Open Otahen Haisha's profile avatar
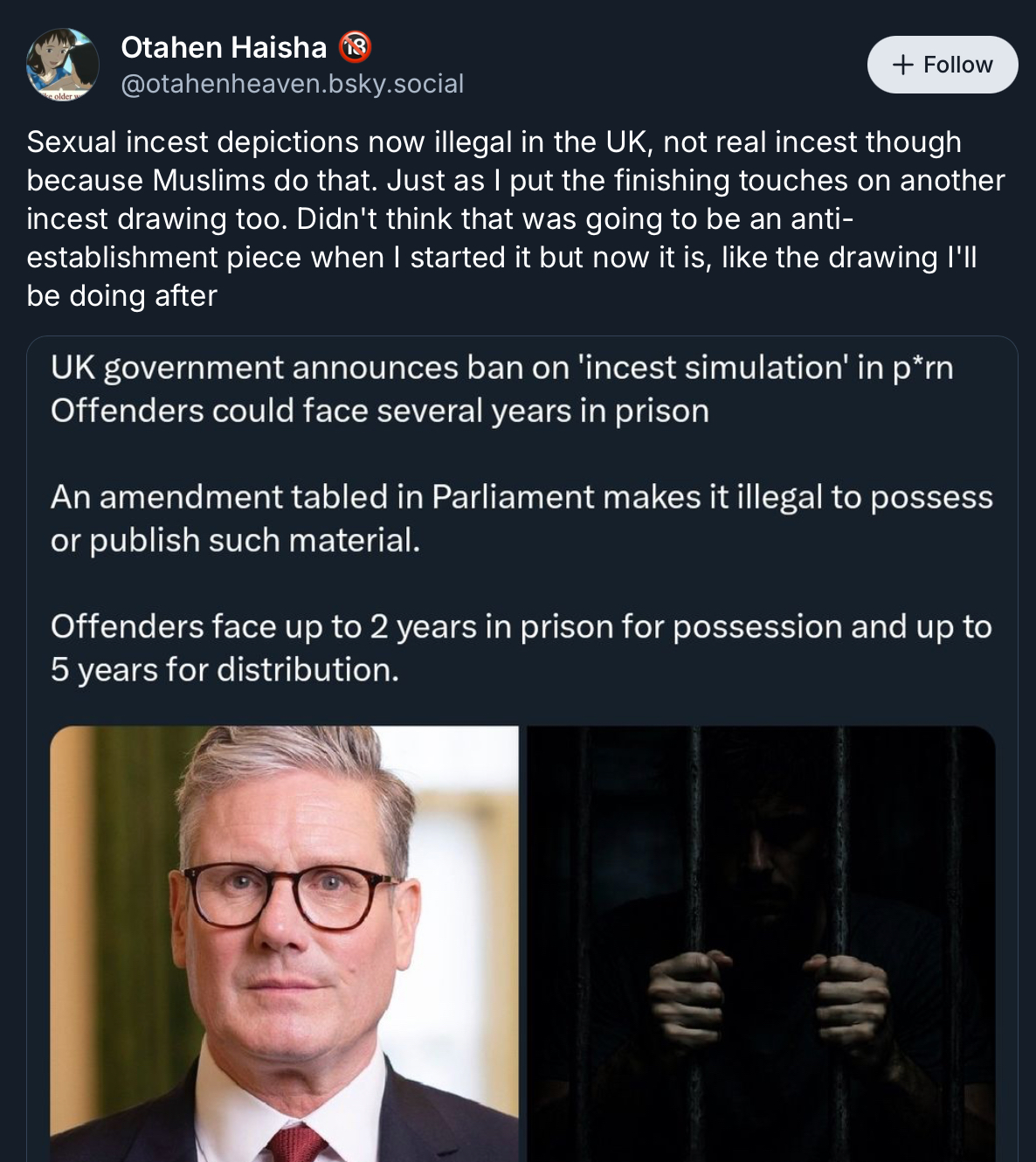This screenshot has height=1162, width=1036. 62,64
